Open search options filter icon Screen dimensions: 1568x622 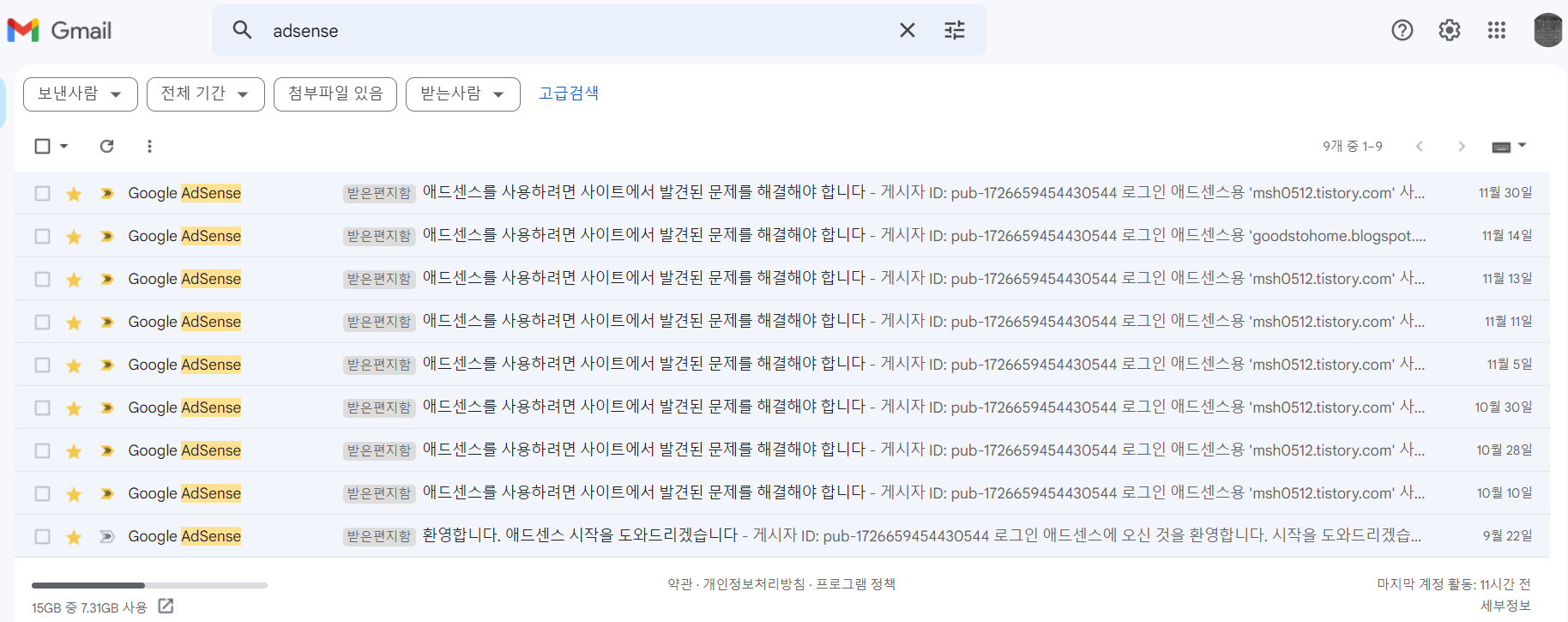[955, 30]
